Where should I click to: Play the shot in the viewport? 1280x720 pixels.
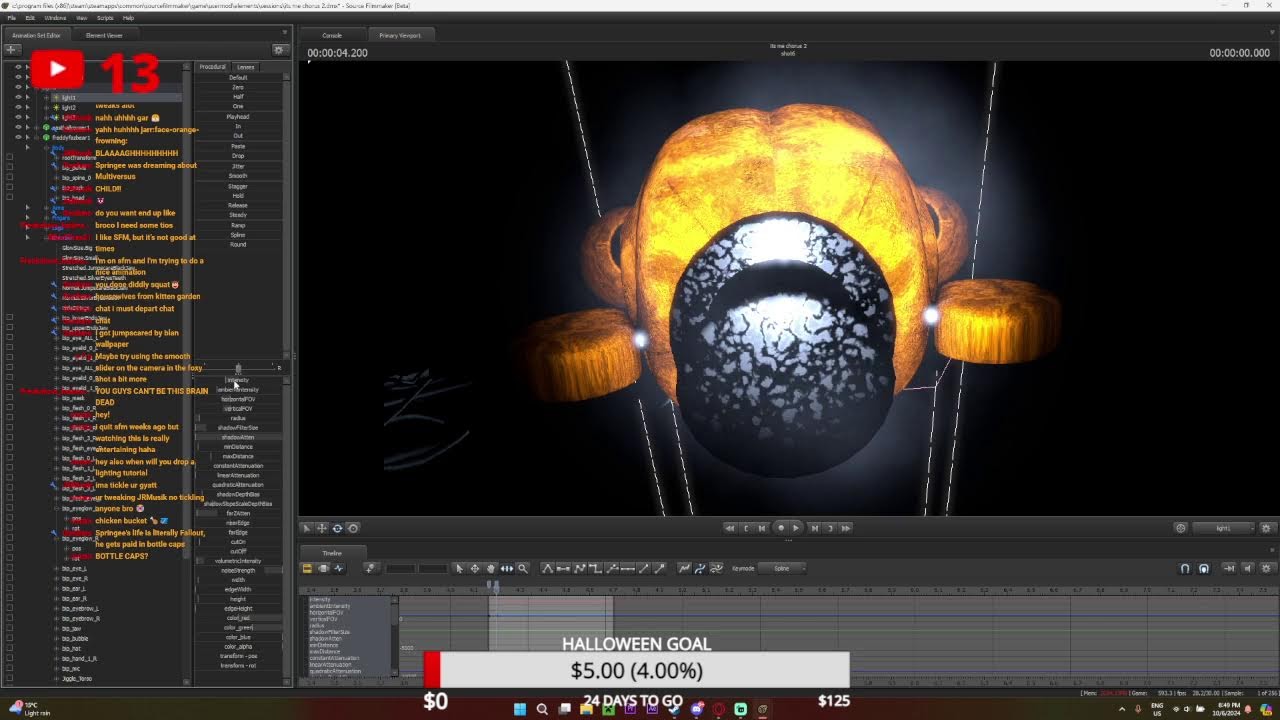pyautogui.click(x=796, y=528)
